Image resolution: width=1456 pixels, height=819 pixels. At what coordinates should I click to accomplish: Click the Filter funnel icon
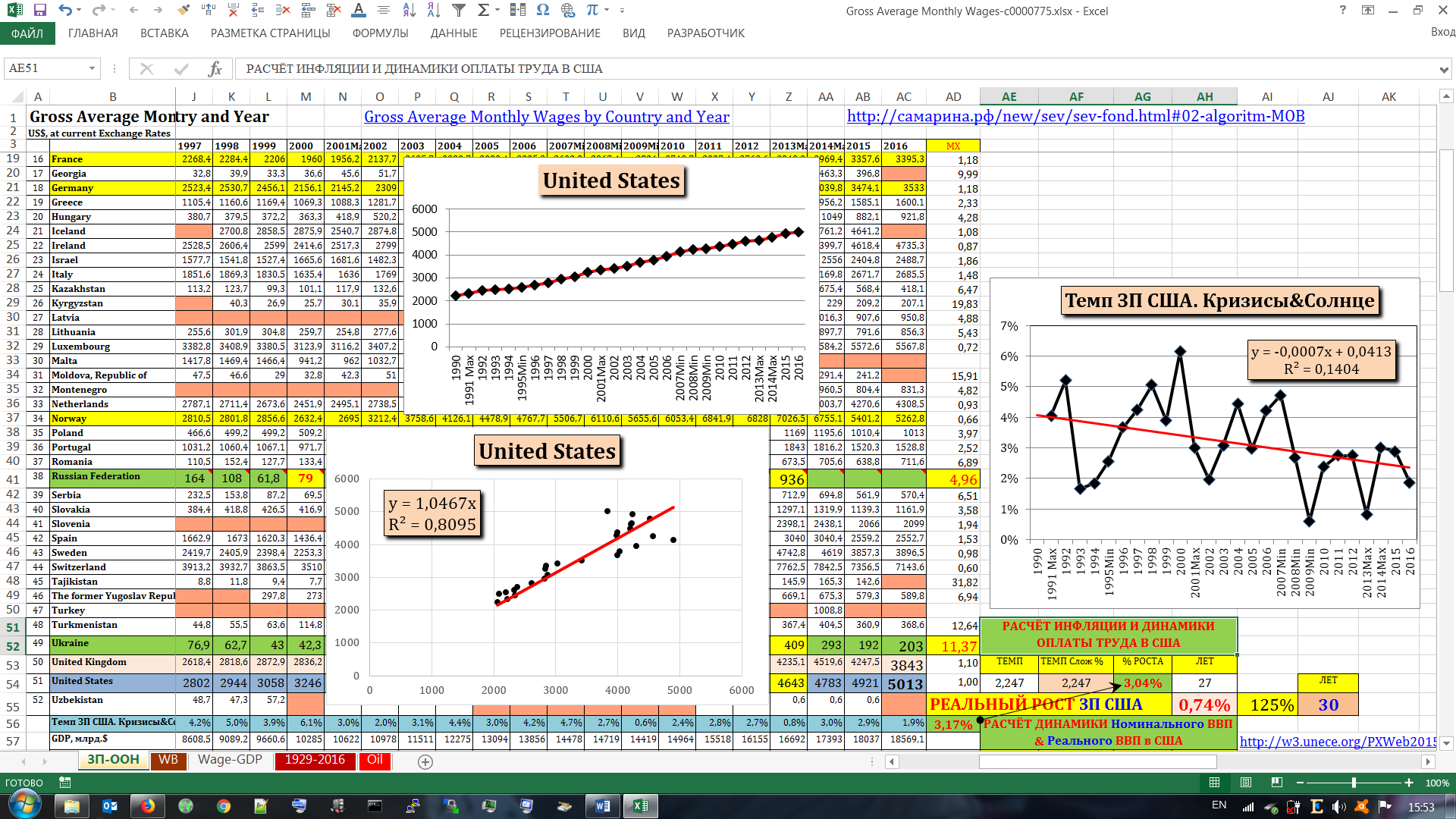(459, 11)
